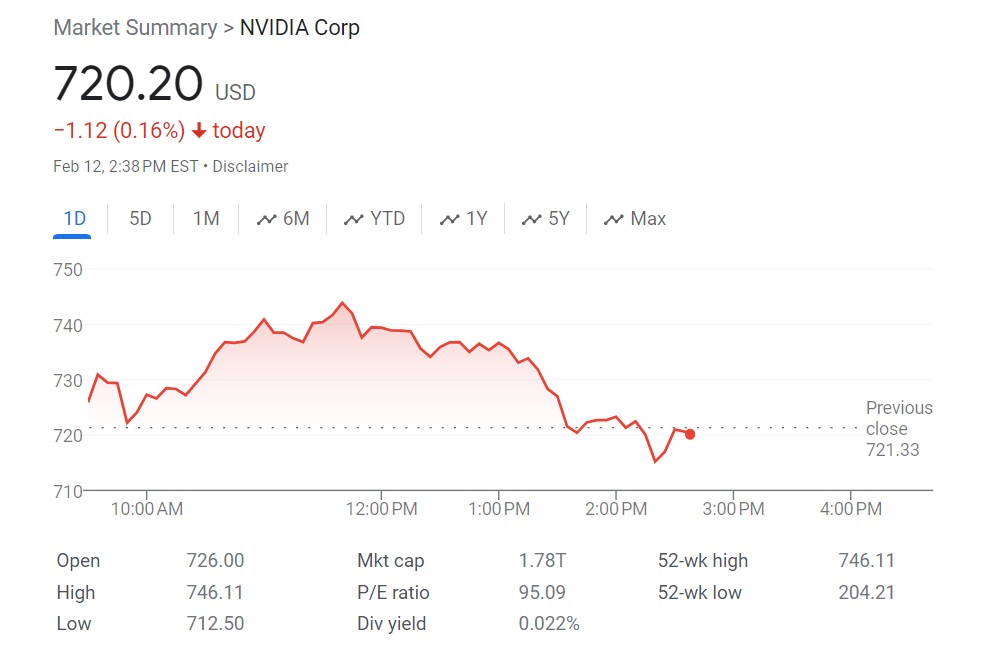This screenshot has height=652, width=1005.
Task: Click the NVIDIA Corp title
Action: tap(300, 28)
